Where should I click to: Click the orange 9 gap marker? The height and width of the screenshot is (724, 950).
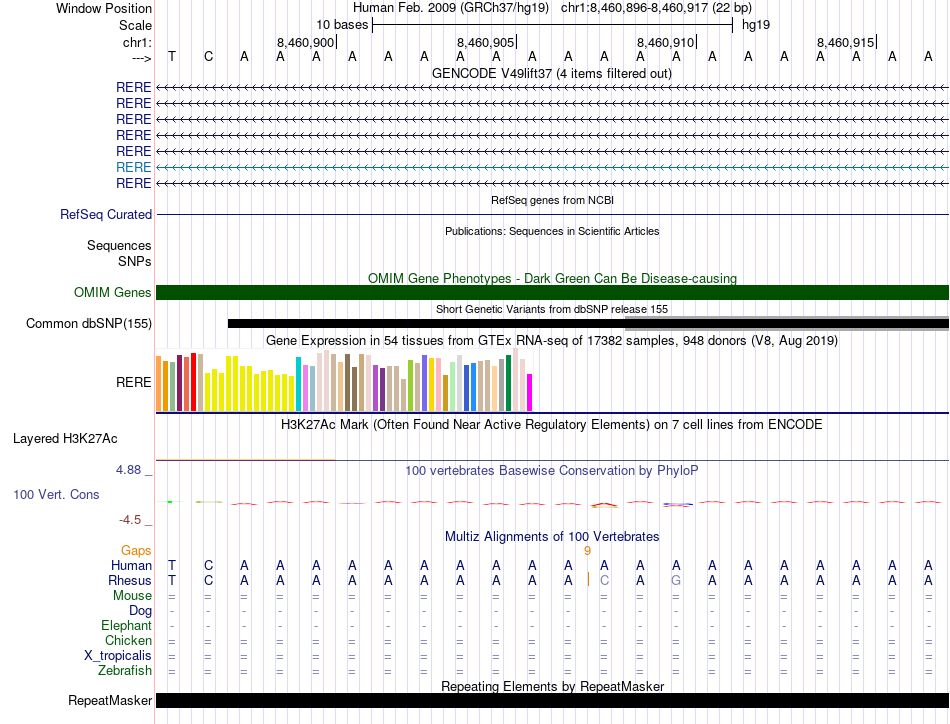point(587,550)
